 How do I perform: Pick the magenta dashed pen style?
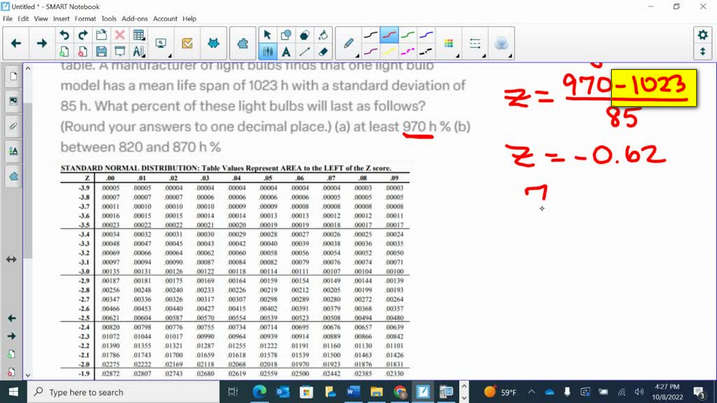click(x=407, y=52)
